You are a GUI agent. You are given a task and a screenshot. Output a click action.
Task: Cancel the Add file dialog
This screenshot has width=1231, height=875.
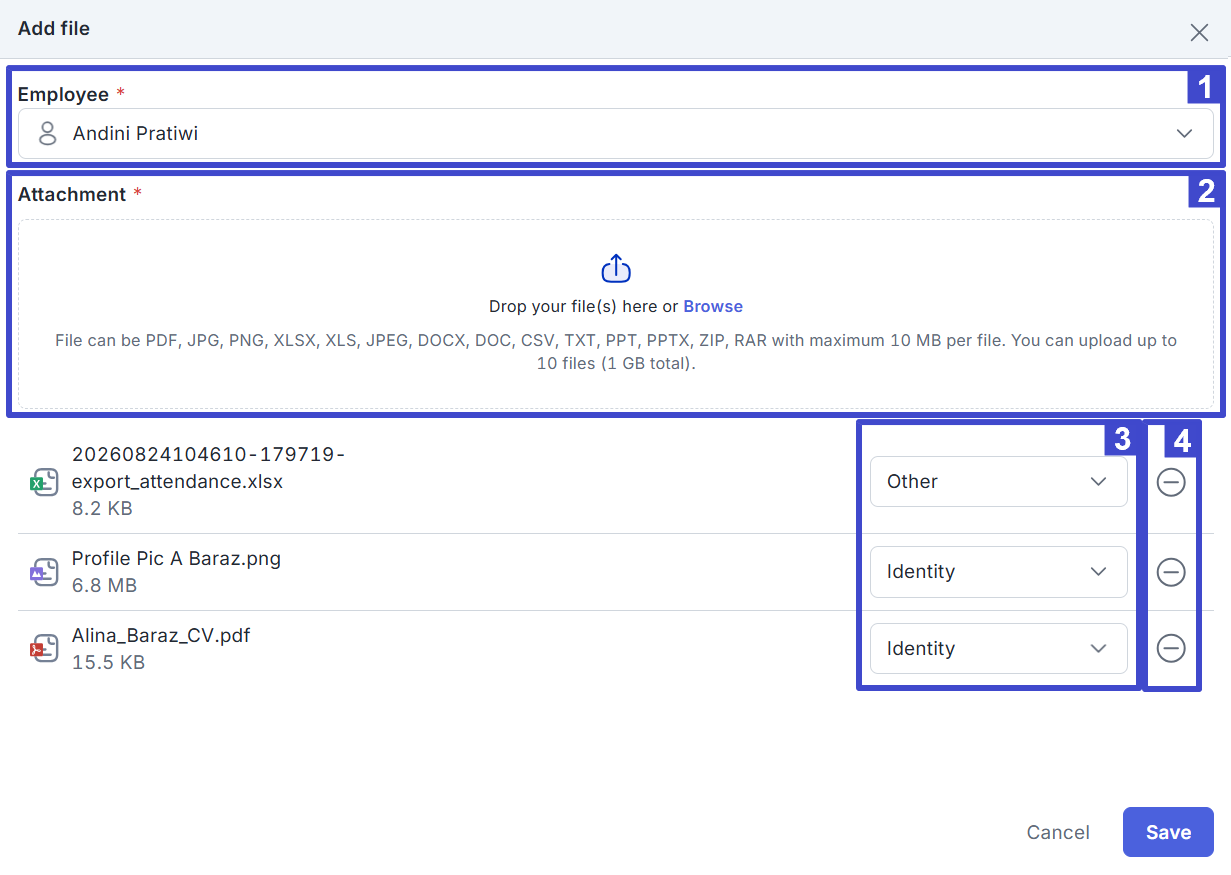(1058, 833)
